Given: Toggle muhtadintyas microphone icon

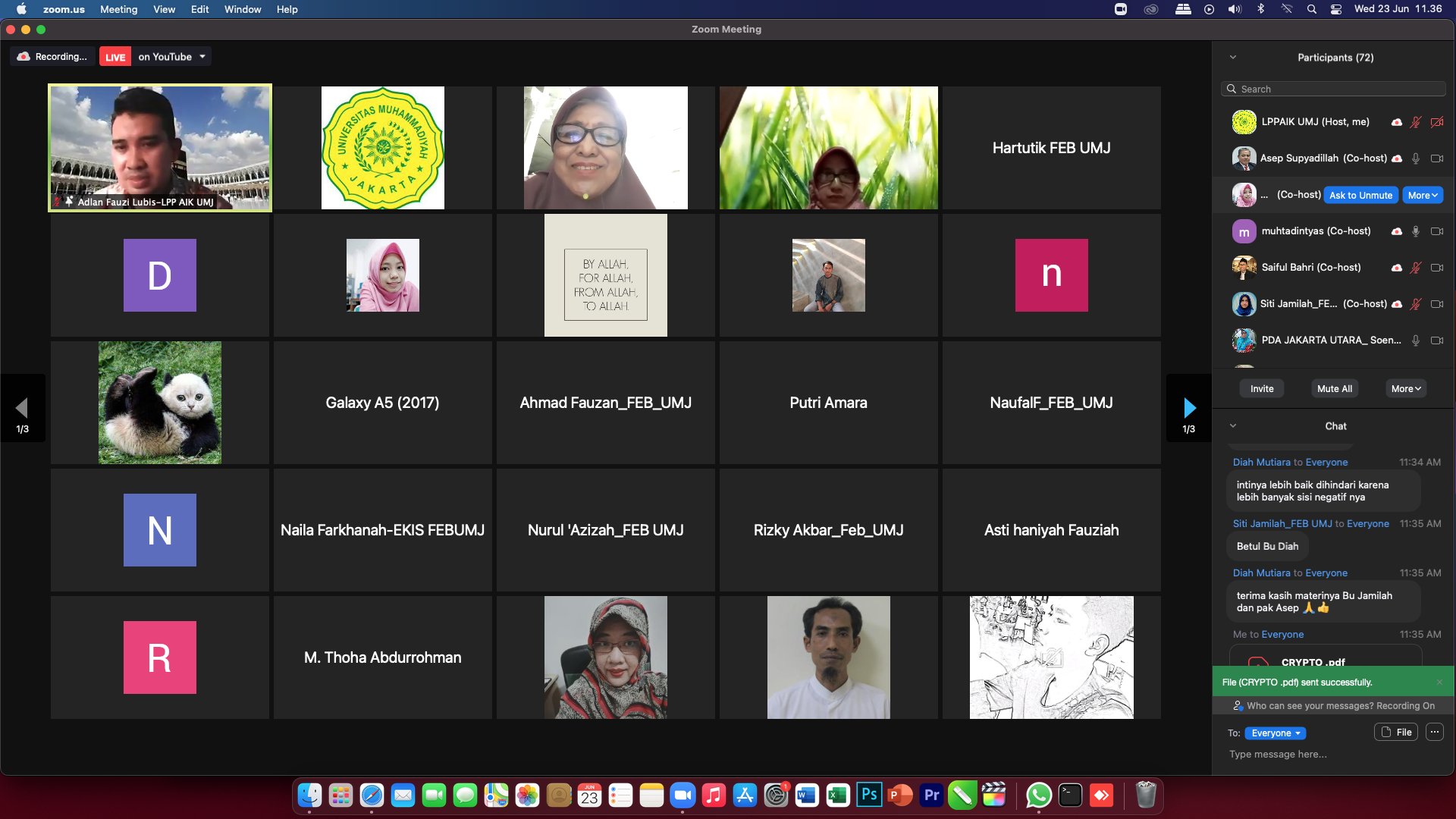Looking at the screenshot, I should (1416, 231).
